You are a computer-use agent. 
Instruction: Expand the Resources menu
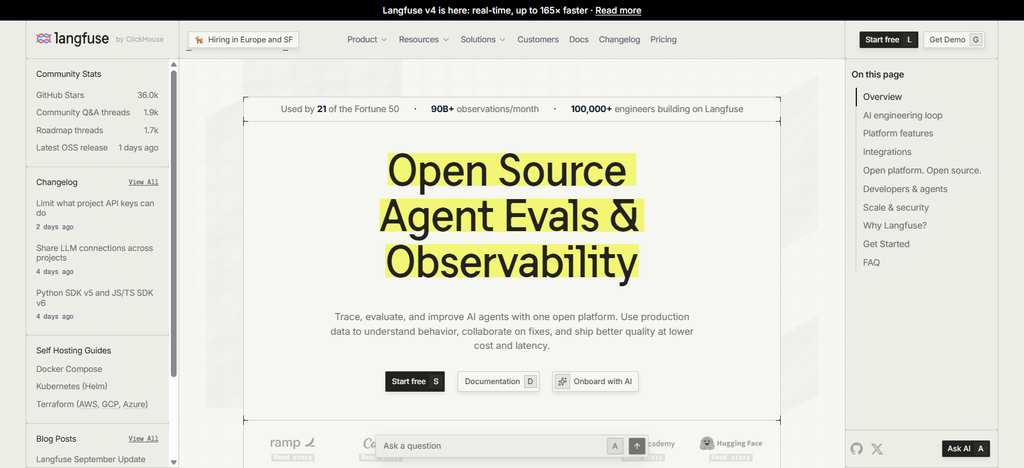pyautogui.click(x=424, y=39)
